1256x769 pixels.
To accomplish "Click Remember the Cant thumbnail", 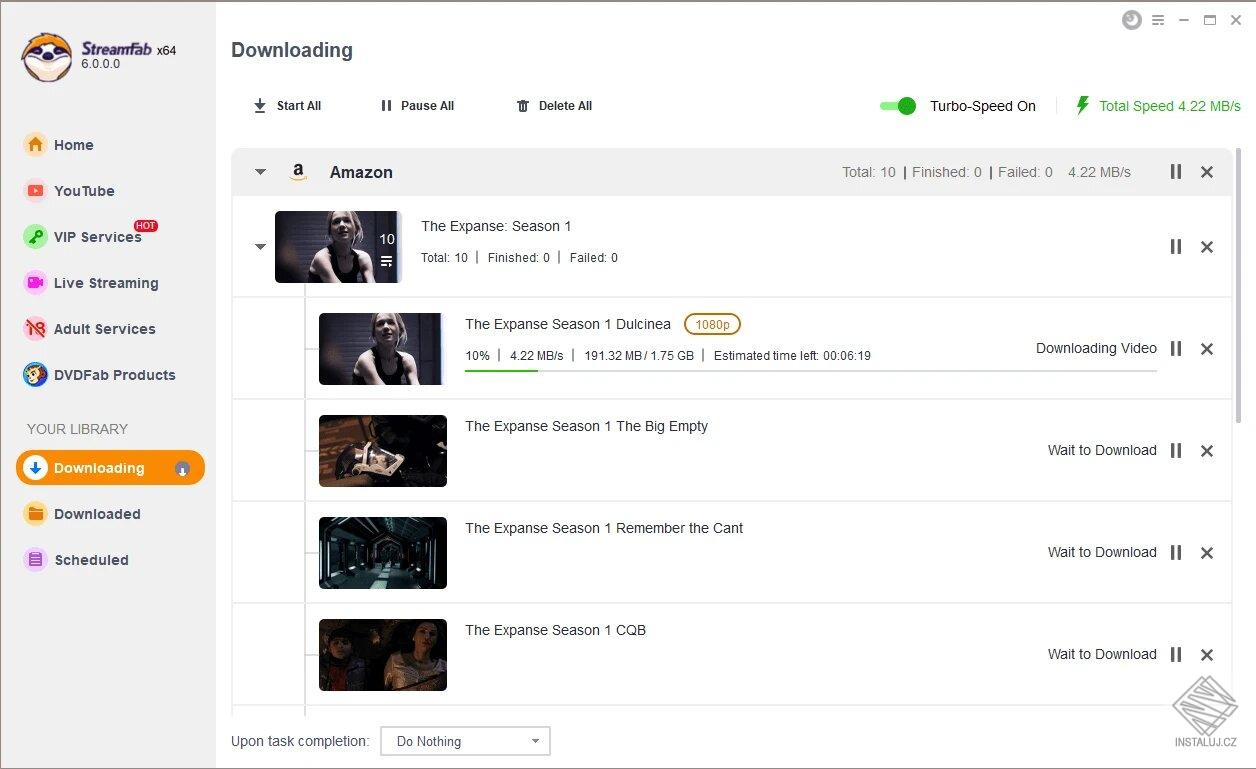I will pyautogui.click(x=383, y=553).
